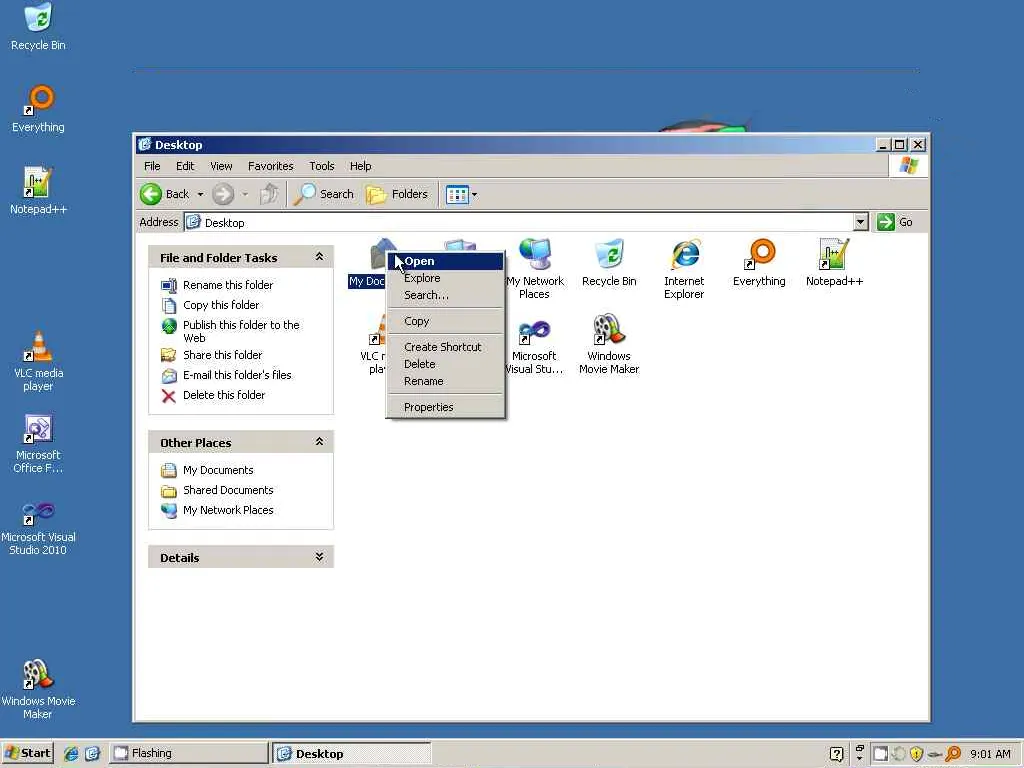
Task: Click Copy this folder link
Action: [x=221, y=305]
